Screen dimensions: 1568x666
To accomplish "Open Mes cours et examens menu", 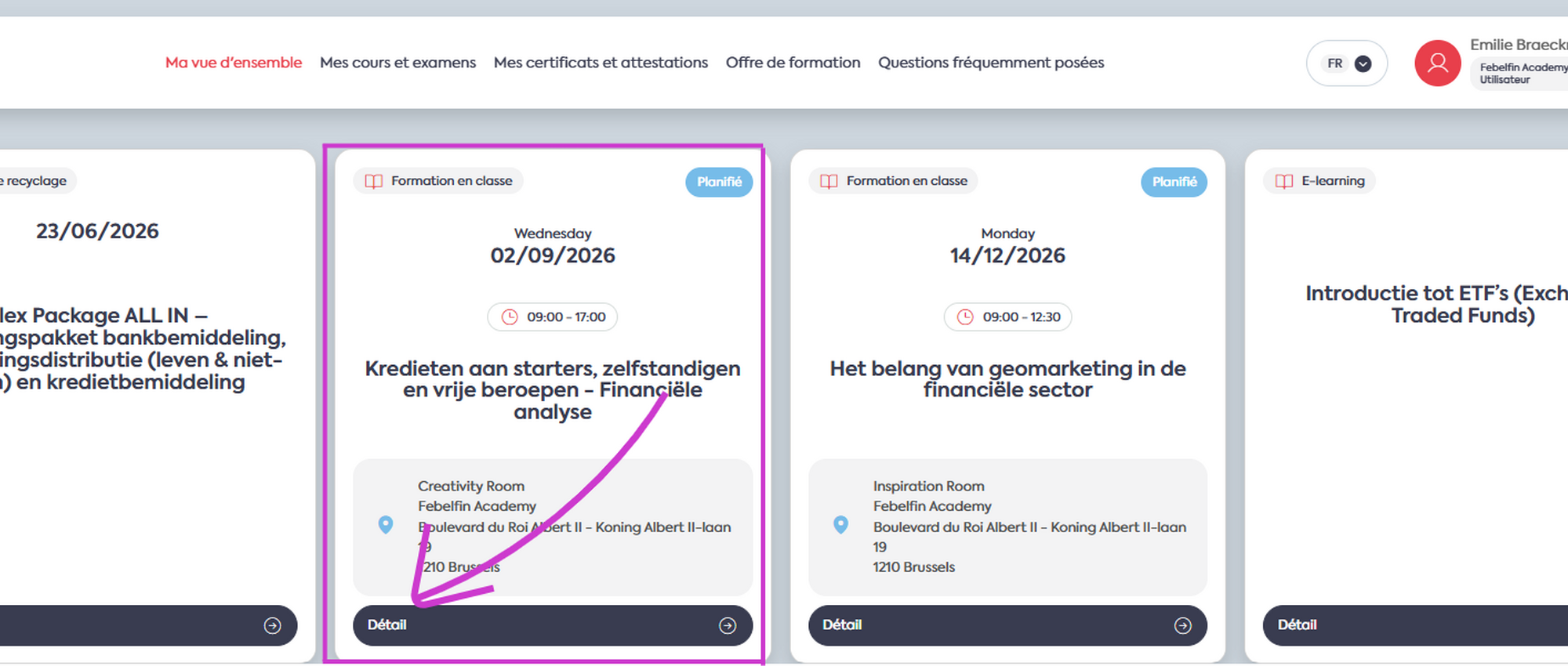I will (x=397, y=63).
